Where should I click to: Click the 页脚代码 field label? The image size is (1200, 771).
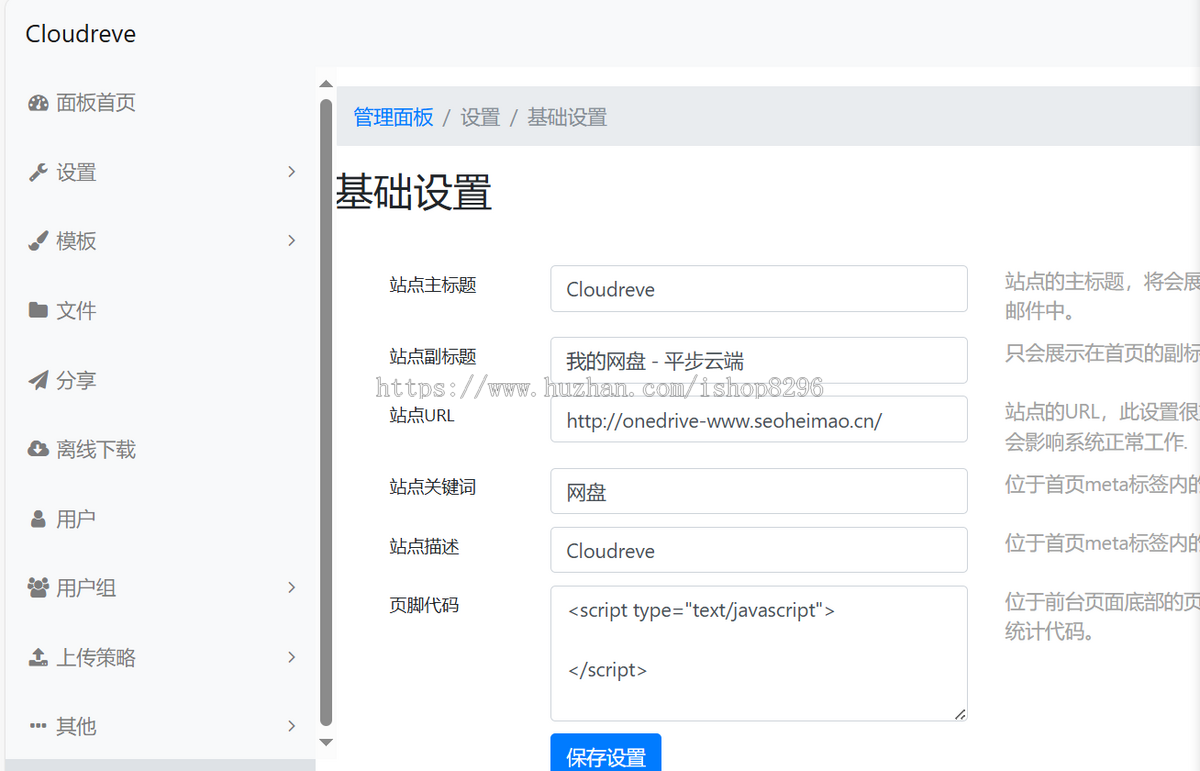[x=424, y=605]
